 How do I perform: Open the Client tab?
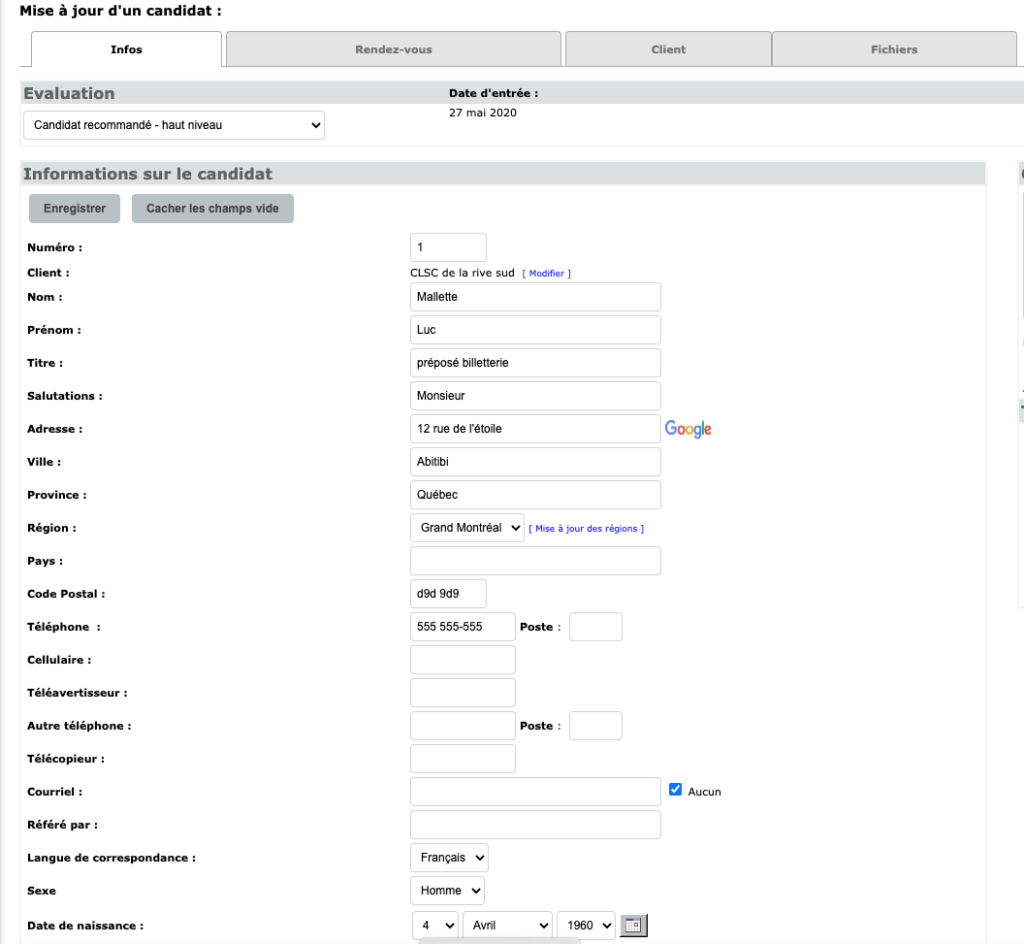coord(668,49)
